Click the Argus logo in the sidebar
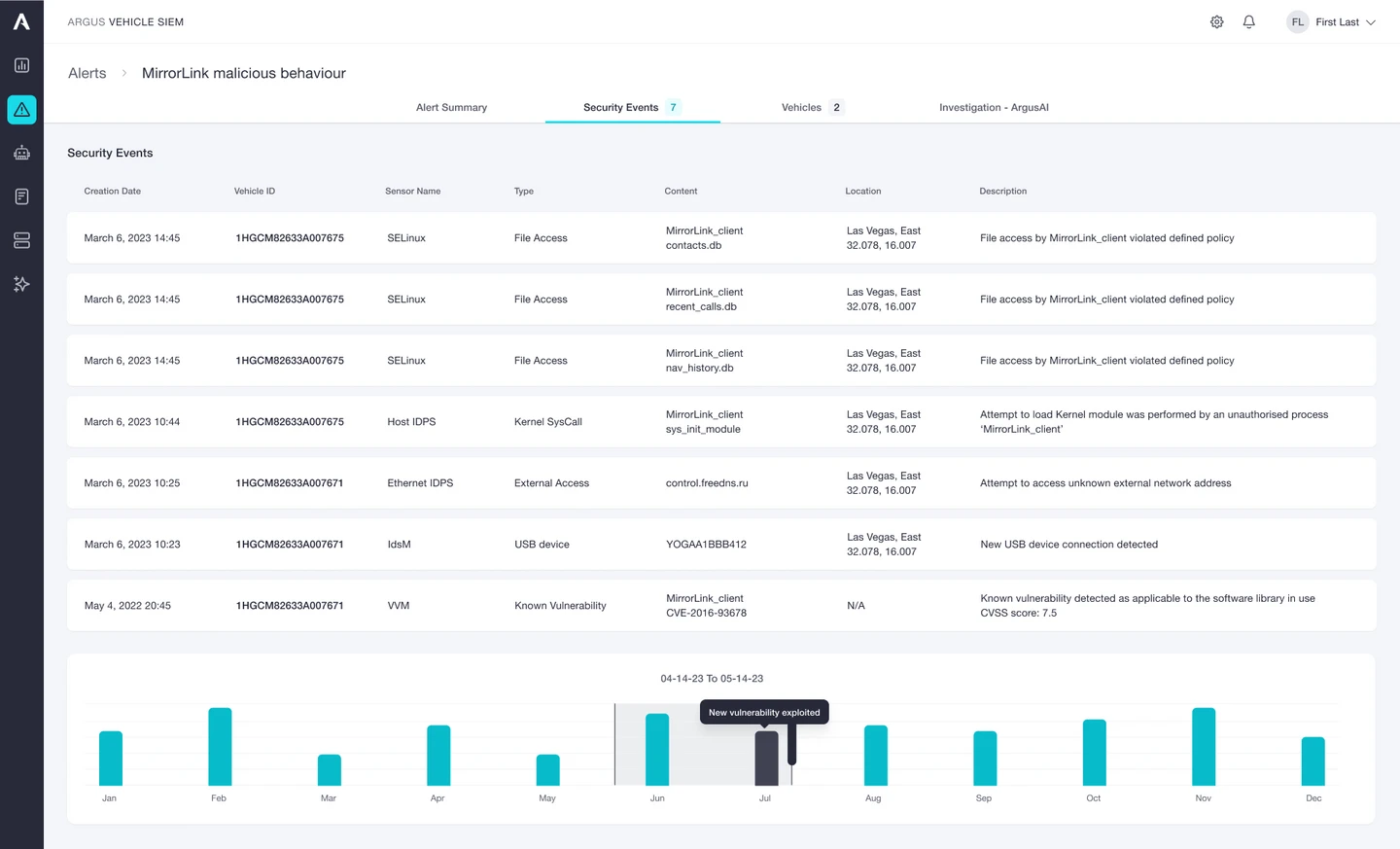 point(21,21)
